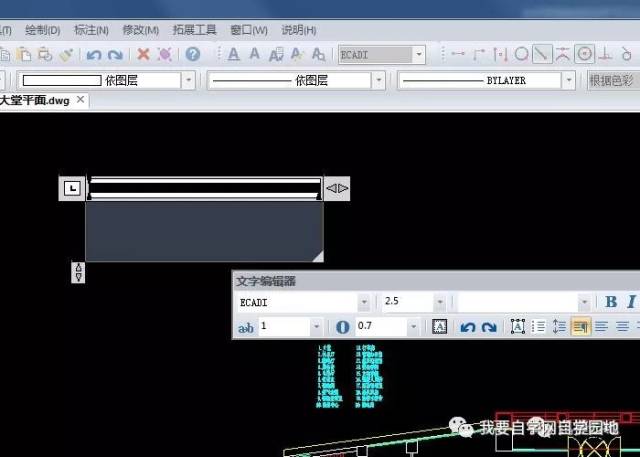Select the match properties brush icon
Screen dimensions: 640x457
[66, 54]
